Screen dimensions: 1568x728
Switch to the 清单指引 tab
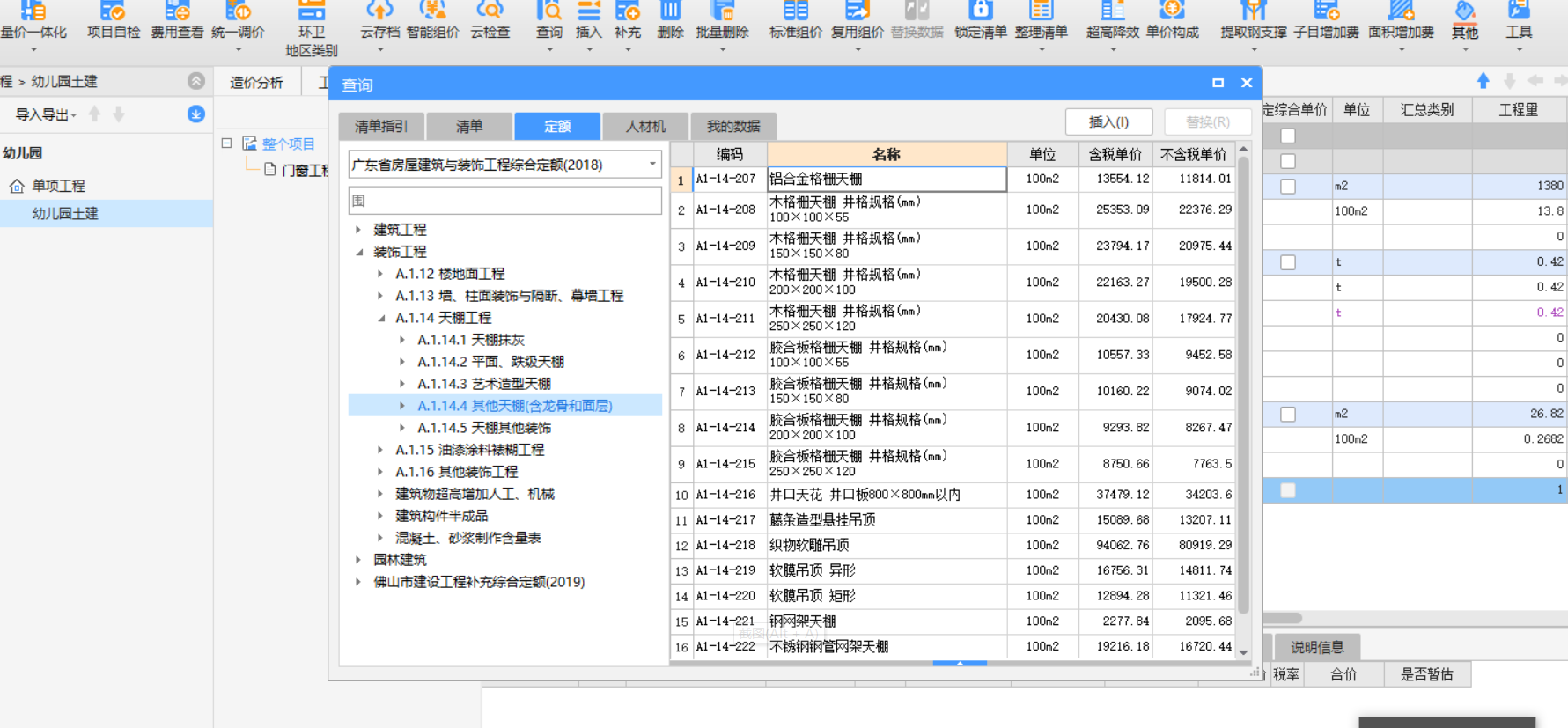click(x=381, y=127)
